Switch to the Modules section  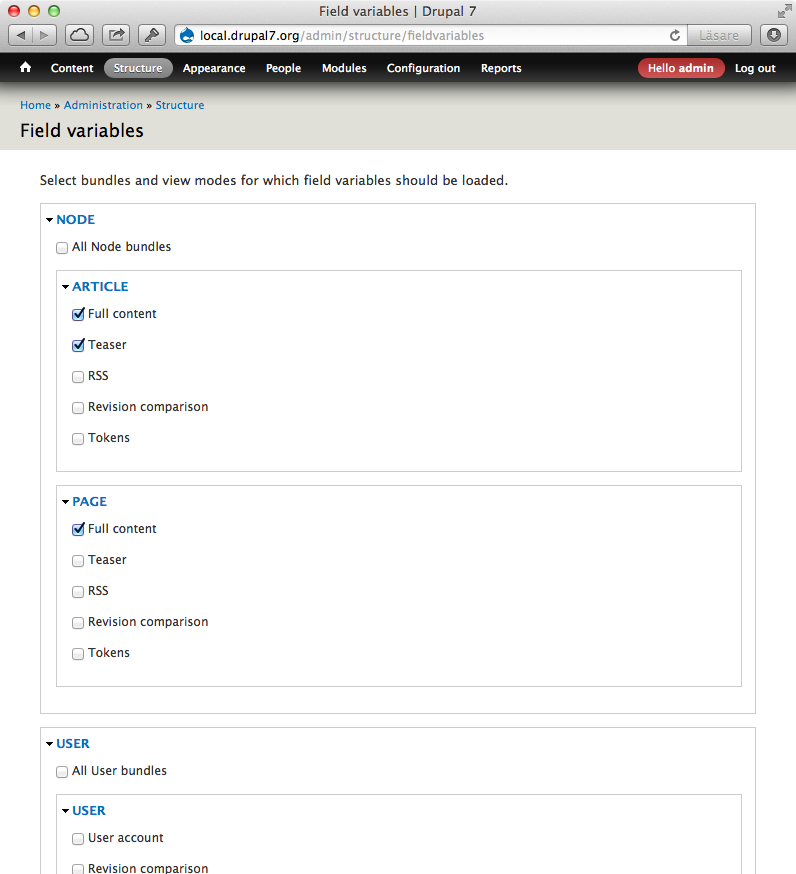(x=344, y=68)
